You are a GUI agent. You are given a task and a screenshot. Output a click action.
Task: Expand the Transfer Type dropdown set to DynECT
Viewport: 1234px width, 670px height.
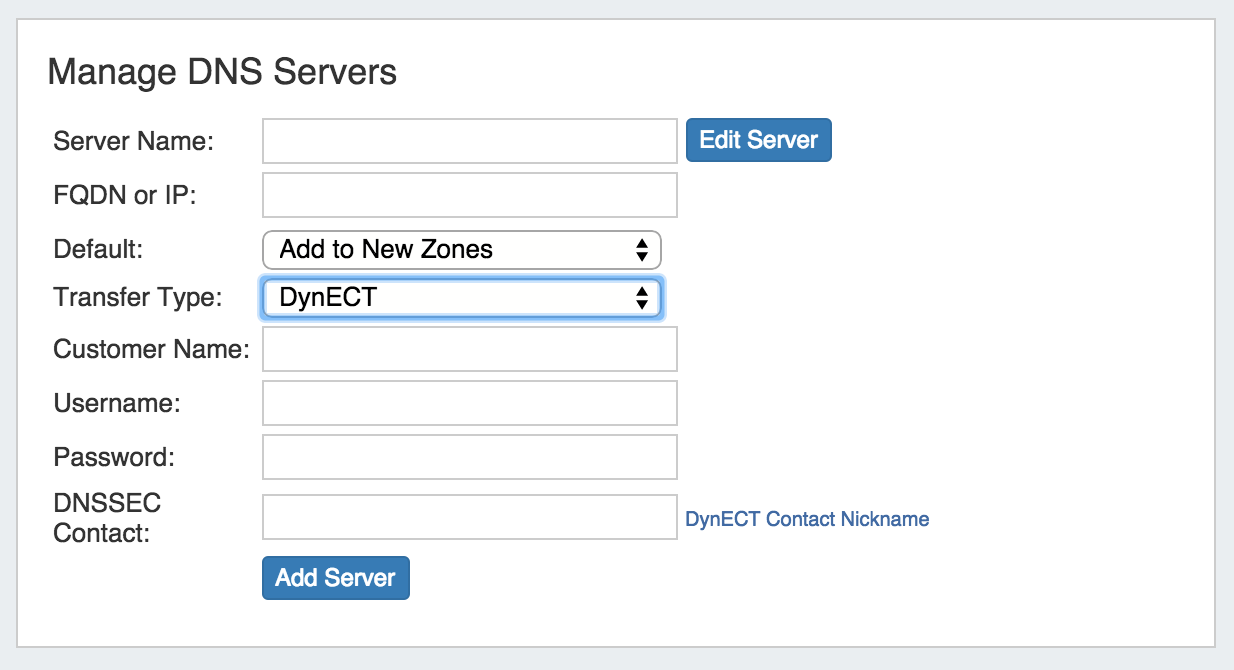pos(461,298)
